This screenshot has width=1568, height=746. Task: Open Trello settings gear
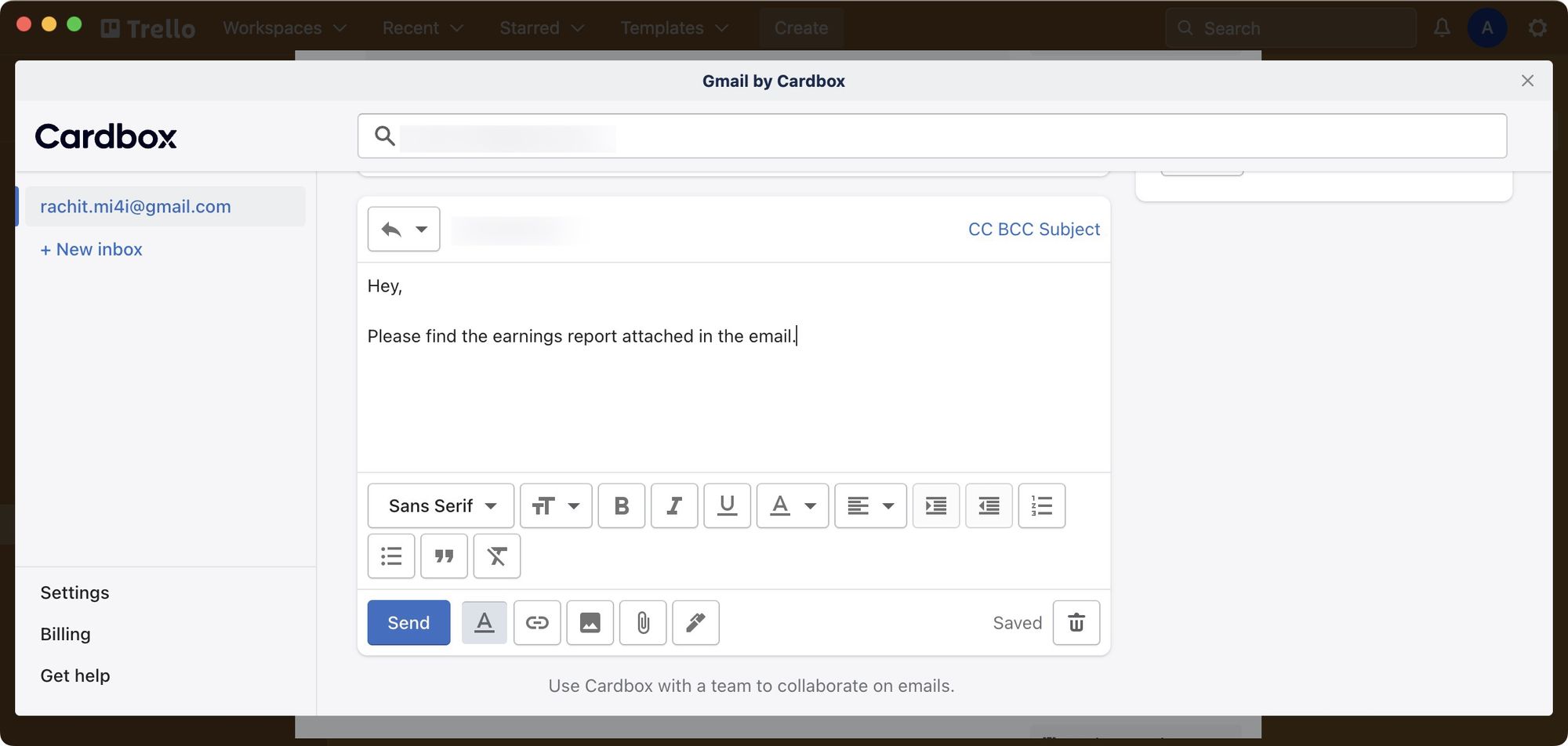point(1537,28)
